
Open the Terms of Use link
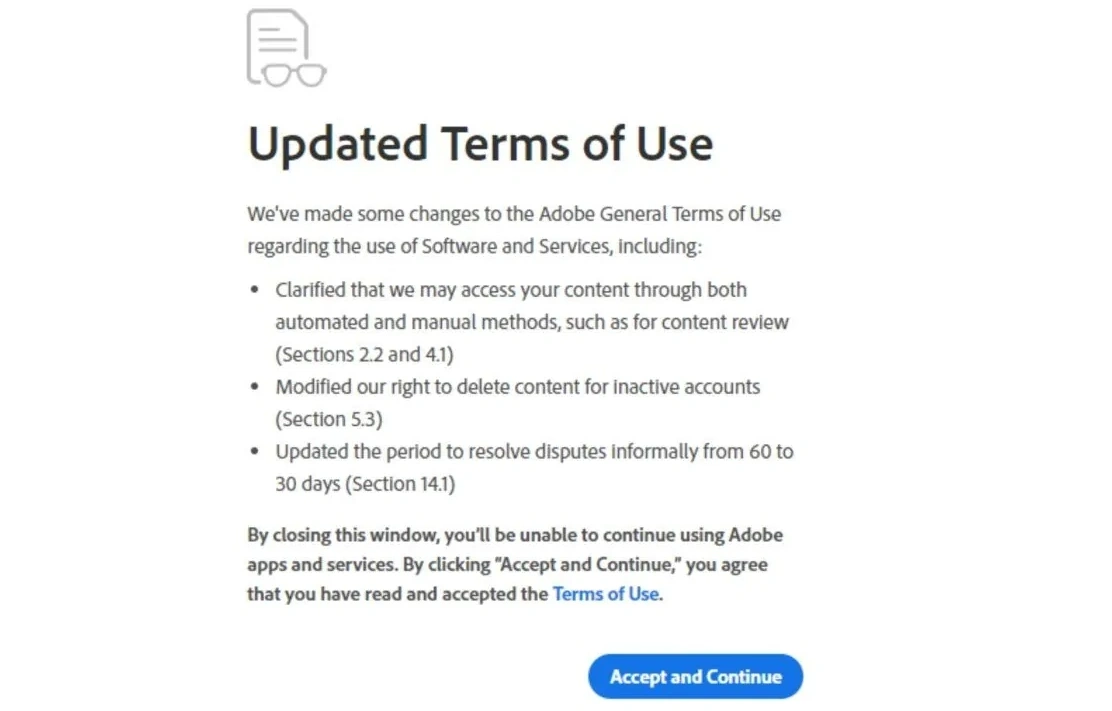605,594
